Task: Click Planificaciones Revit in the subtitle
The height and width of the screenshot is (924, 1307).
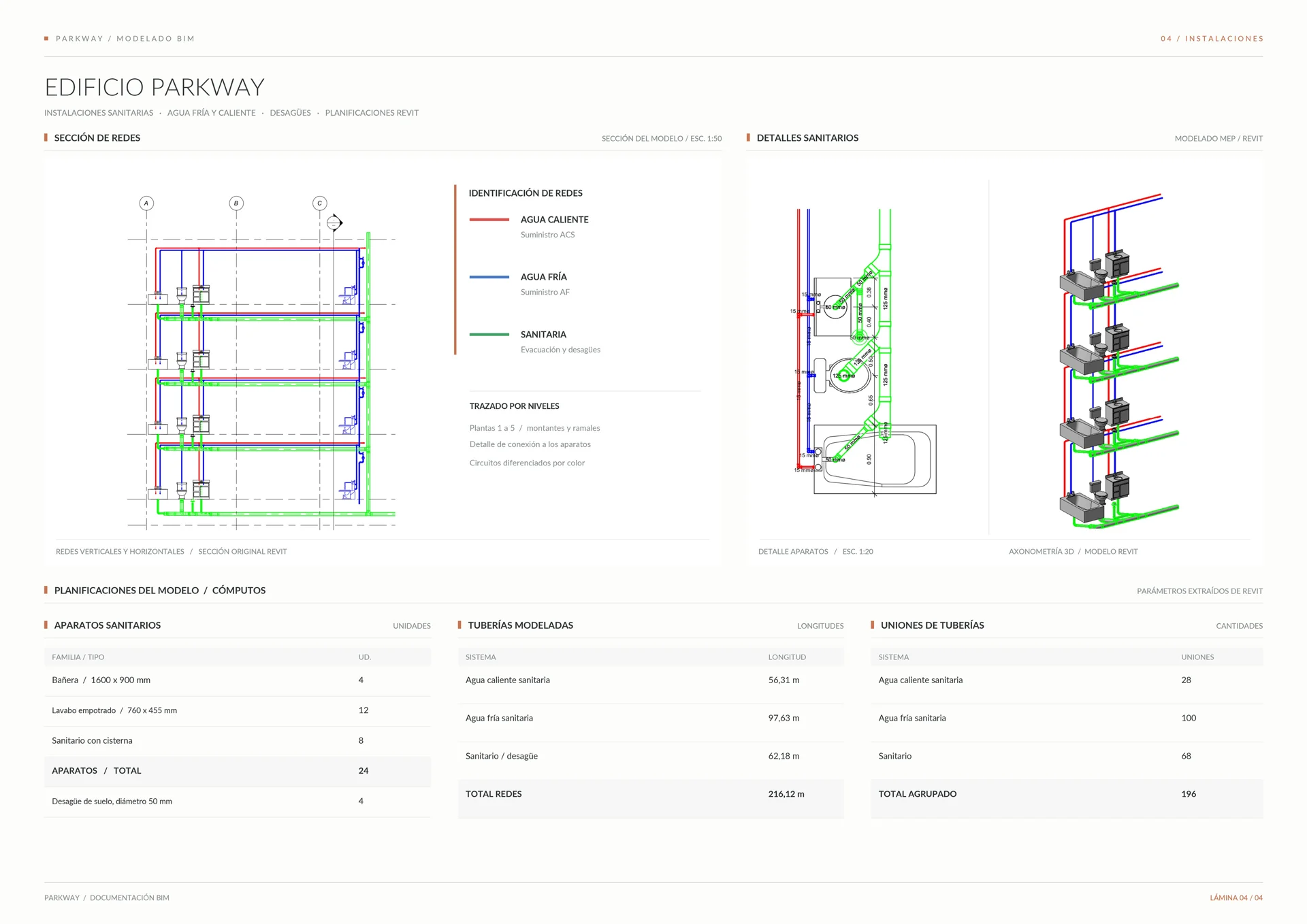Action: [x=372, y=113]
